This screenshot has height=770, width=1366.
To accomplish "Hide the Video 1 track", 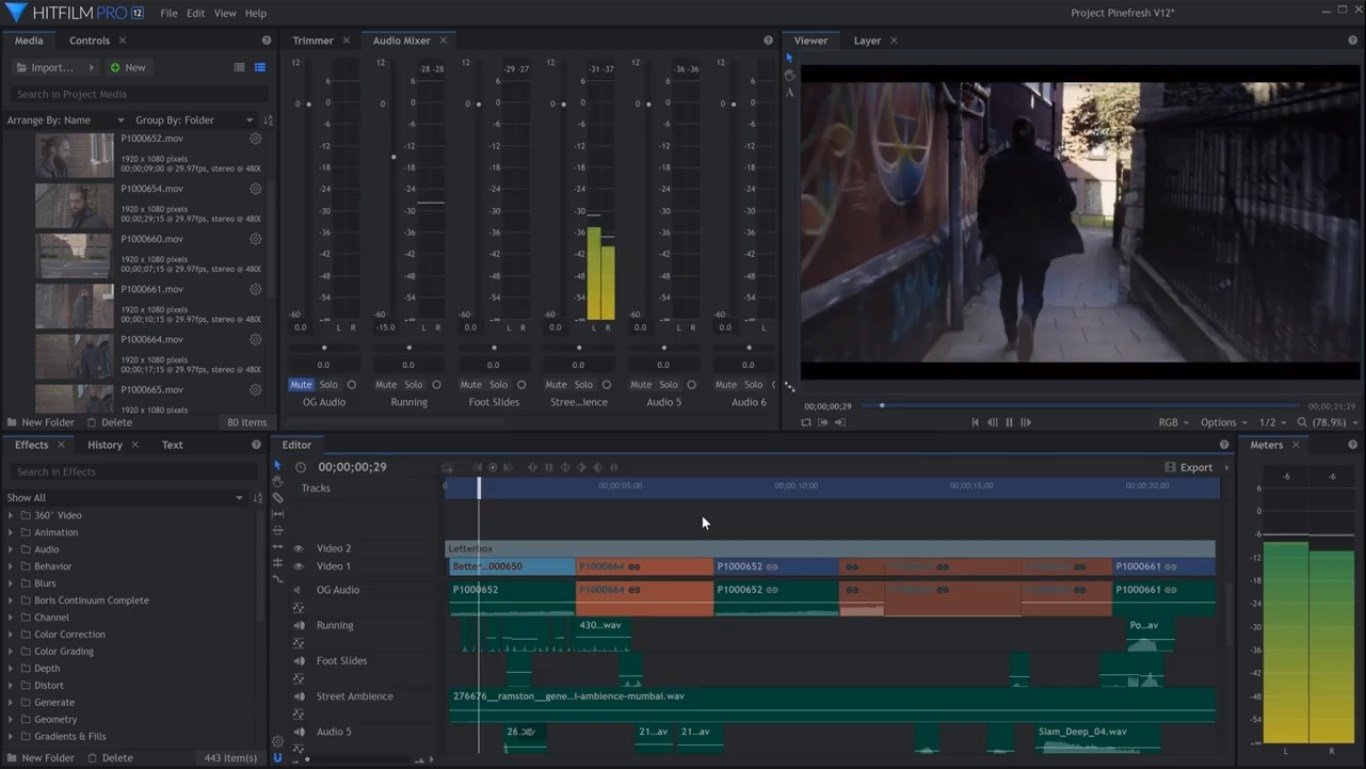I will [298, 567].
